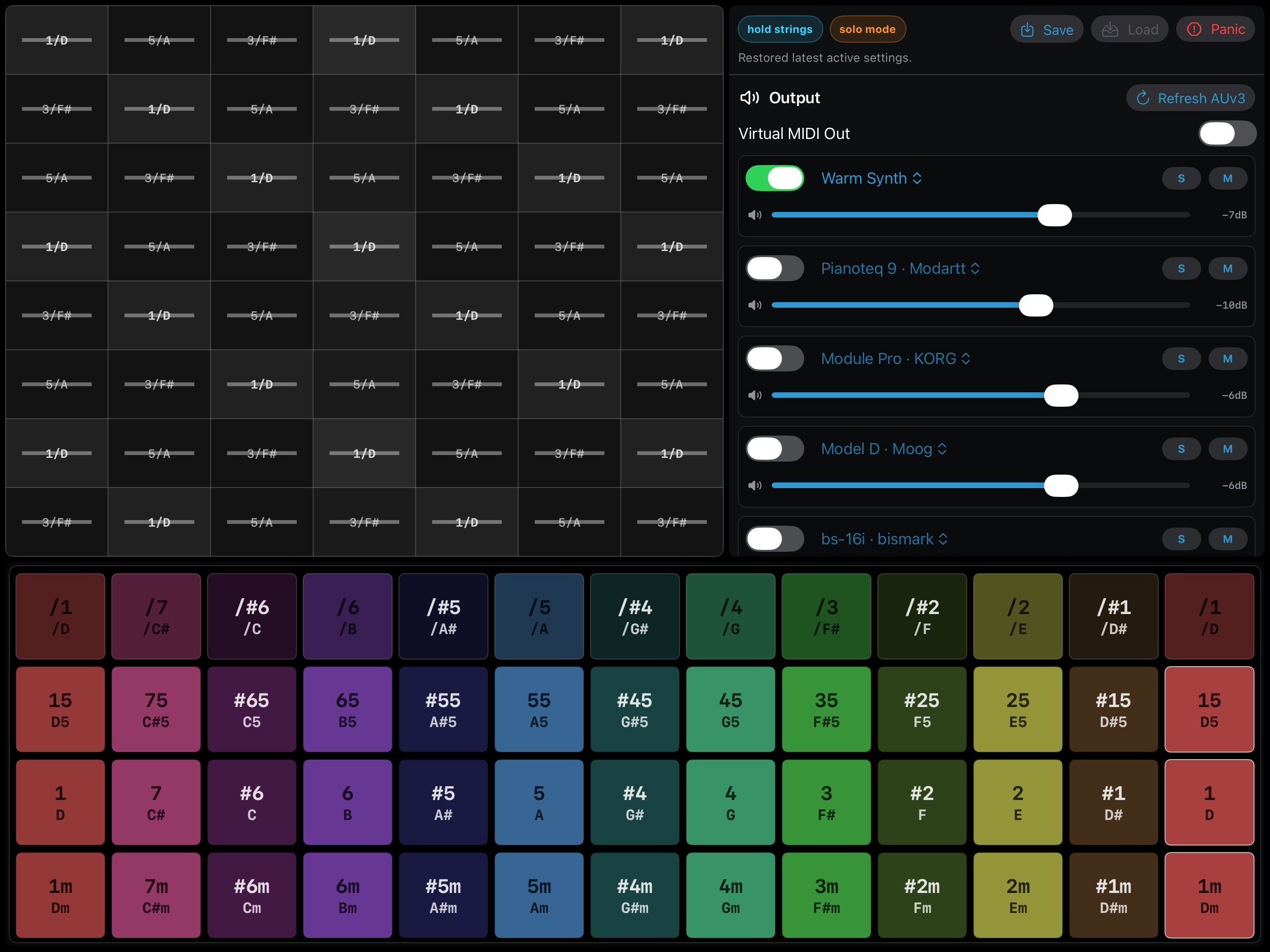Toggle the hold strings mode pill
The height and width of the screenshot is (952, 1270).
780,29
